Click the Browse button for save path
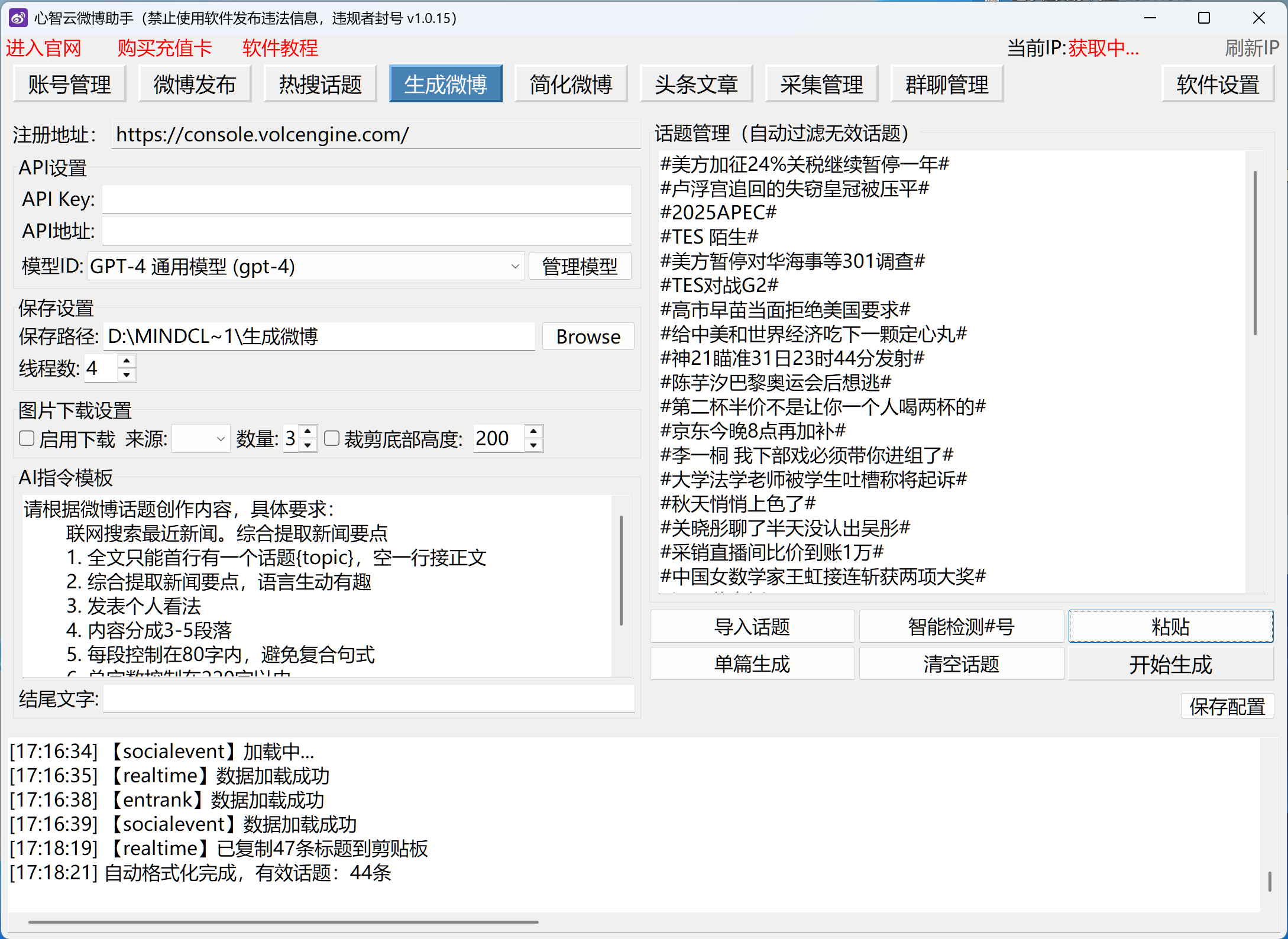1288x939 pixels. click(588, 336)
